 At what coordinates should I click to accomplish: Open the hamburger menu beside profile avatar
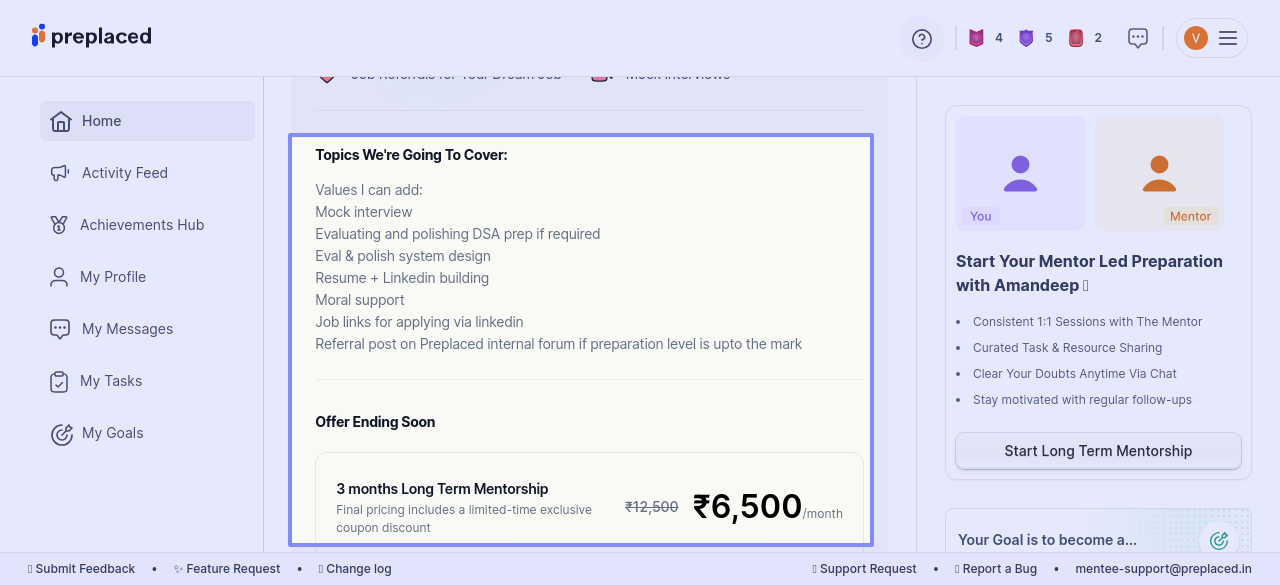click(1228, 38)
